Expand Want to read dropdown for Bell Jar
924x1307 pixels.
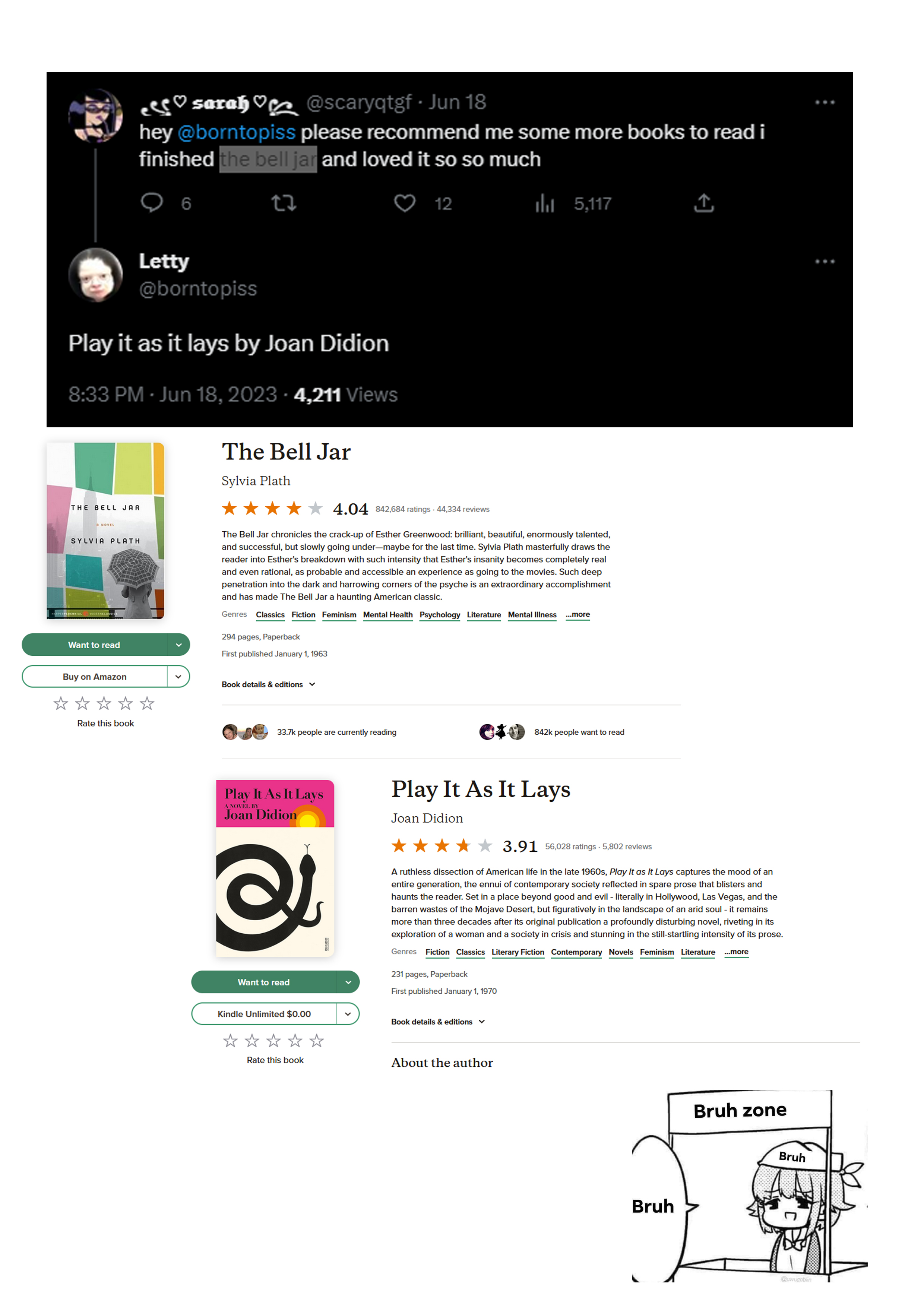[x=179, y=645]
